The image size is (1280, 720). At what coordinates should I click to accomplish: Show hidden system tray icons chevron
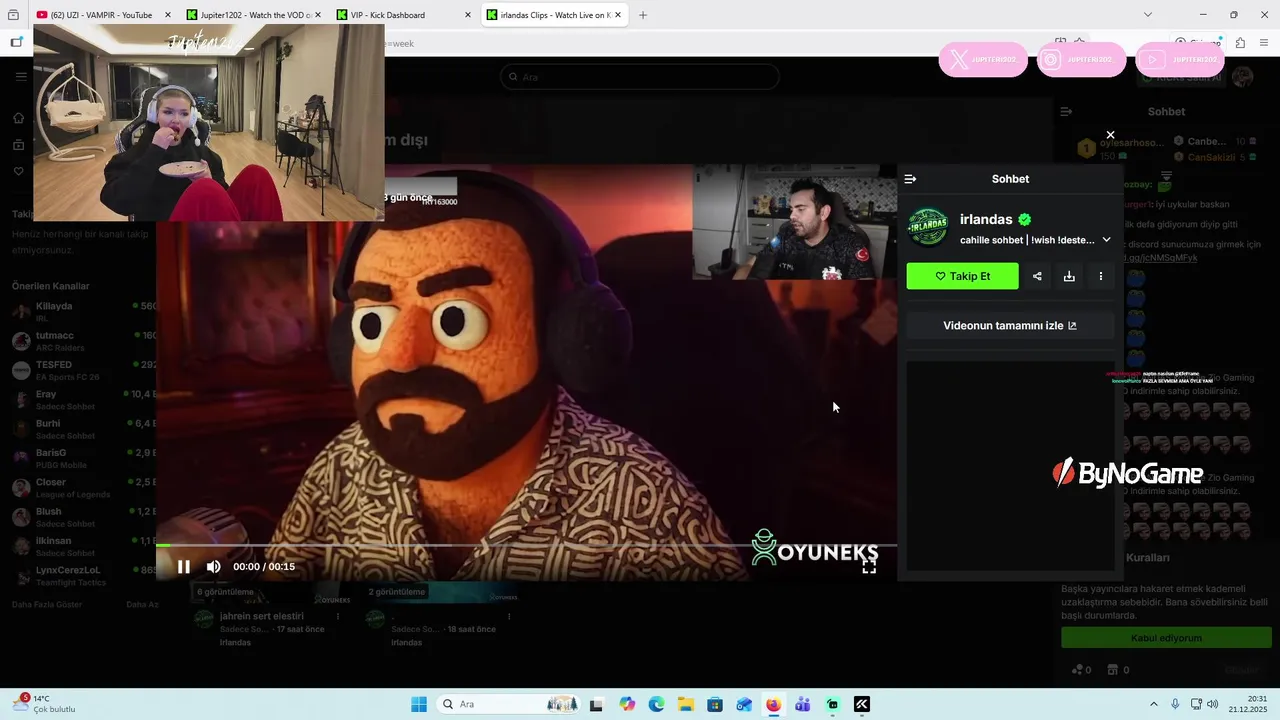(x=1153, y=704)
